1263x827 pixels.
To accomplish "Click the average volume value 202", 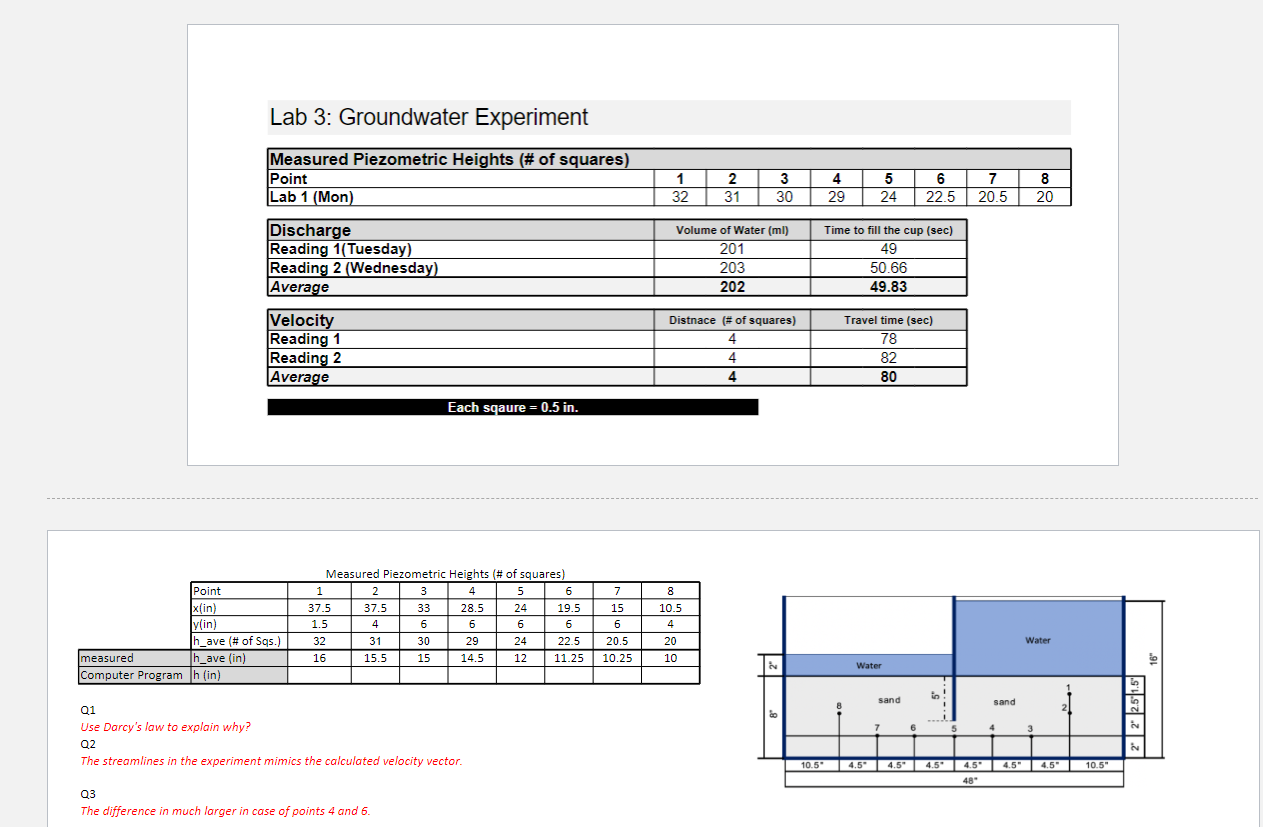I will (x=731, y=287).
